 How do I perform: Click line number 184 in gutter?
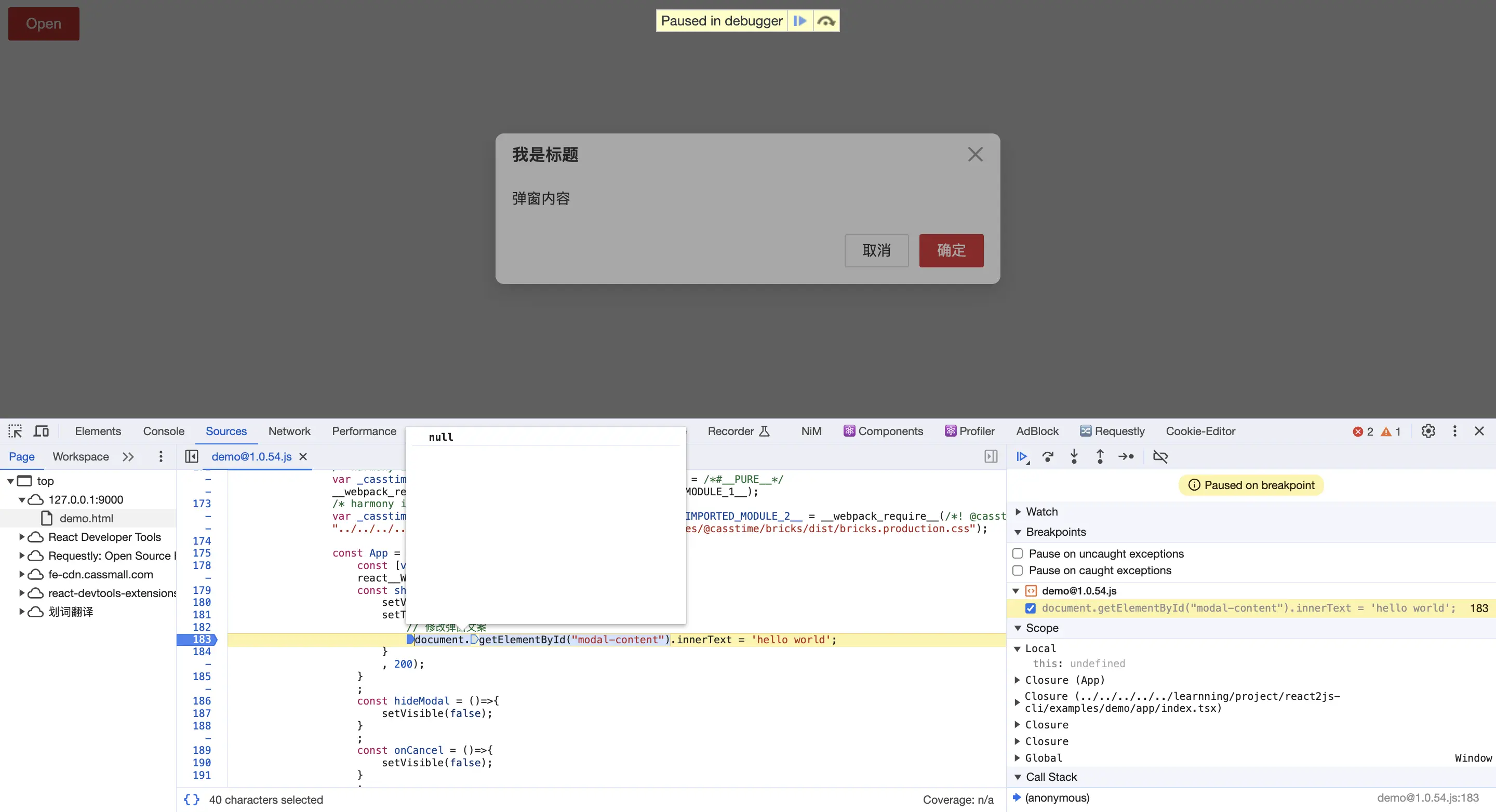[x=202, y=652]
